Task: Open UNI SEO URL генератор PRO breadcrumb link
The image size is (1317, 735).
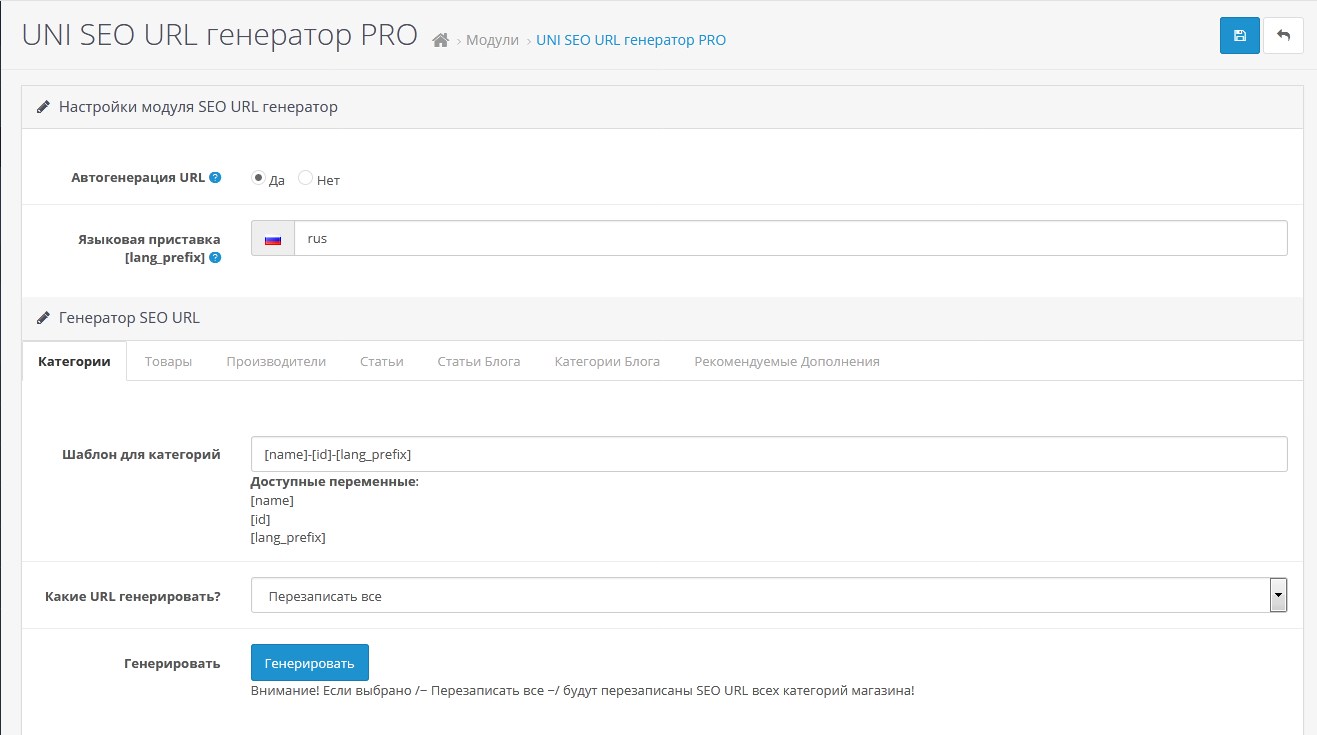Action: (631, 40)
